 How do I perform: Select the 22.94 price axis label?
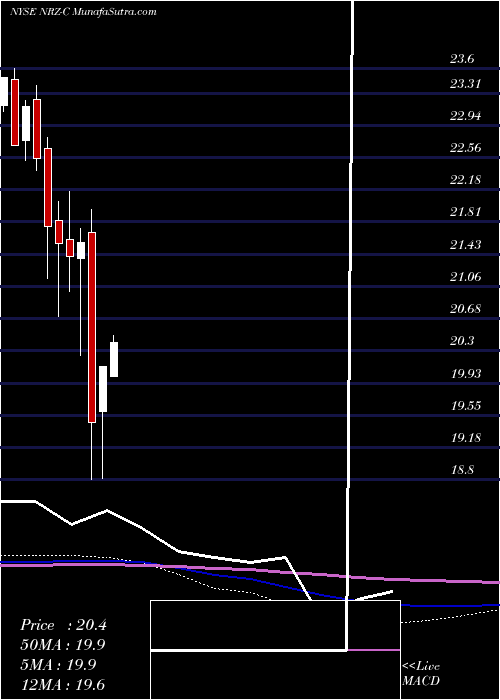tap(465, 116)
